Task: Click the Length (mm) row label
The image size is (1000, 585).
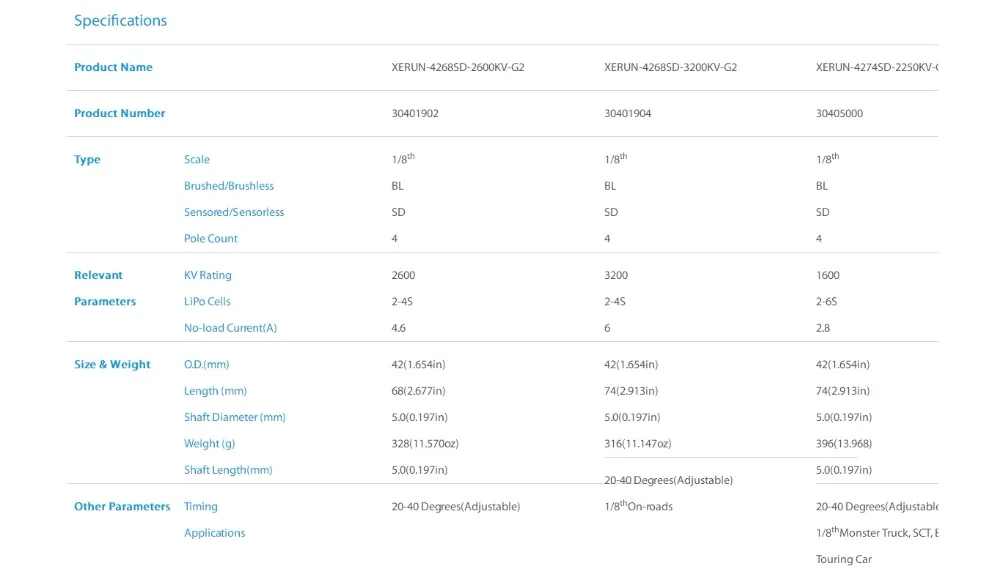Action: click(216, 390)
